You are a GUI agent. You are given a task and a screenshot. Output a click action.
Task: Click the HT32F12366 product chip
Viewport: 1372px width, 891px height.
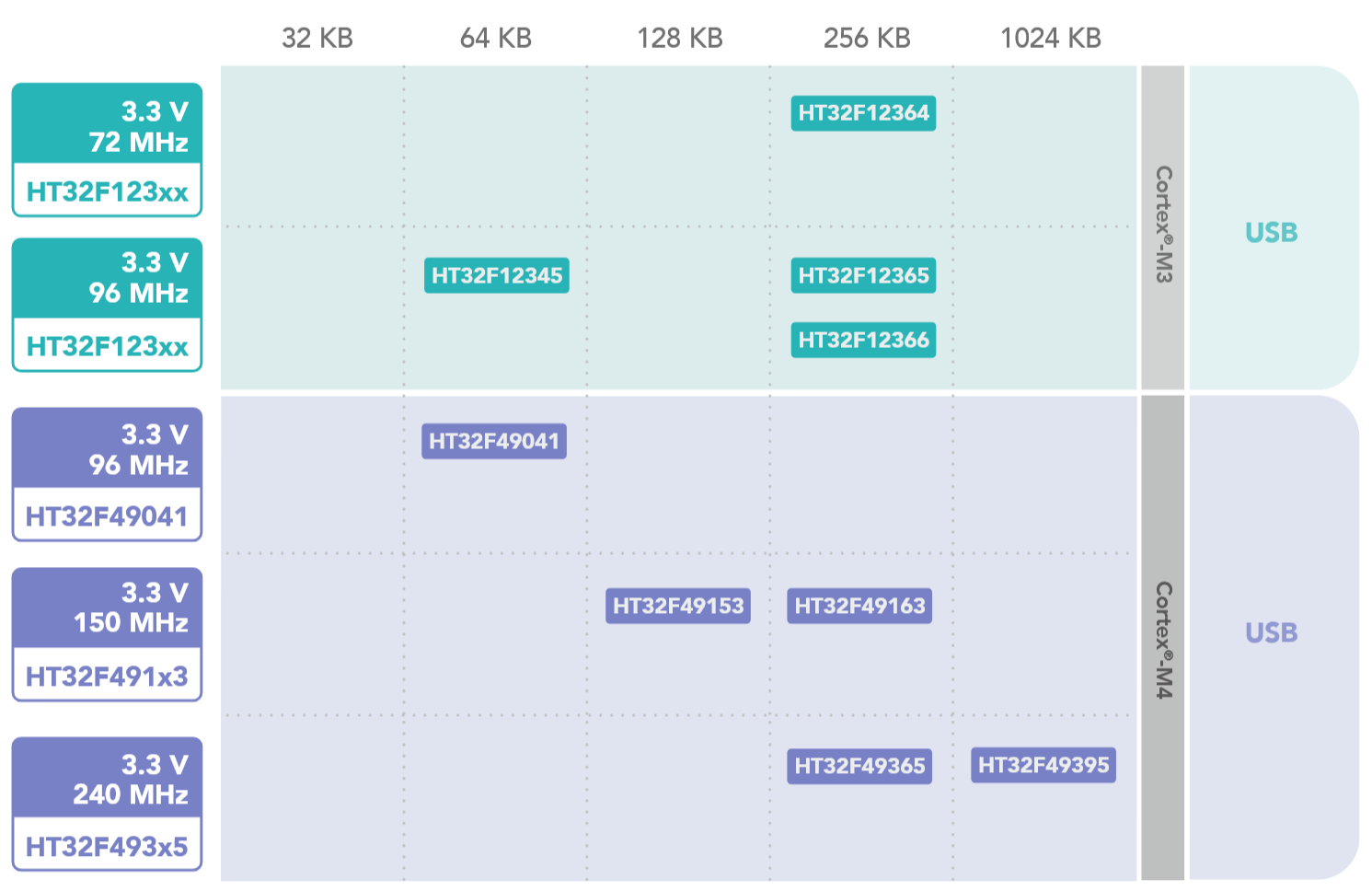tap(863, 340)
